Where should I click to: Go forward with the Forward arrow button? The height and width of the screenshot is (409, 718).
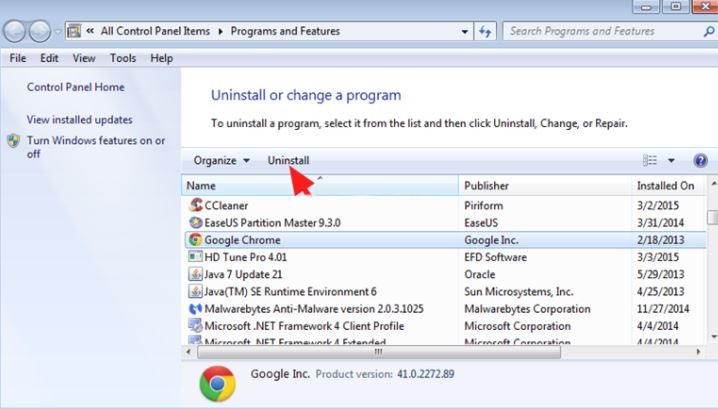[40, 31]
